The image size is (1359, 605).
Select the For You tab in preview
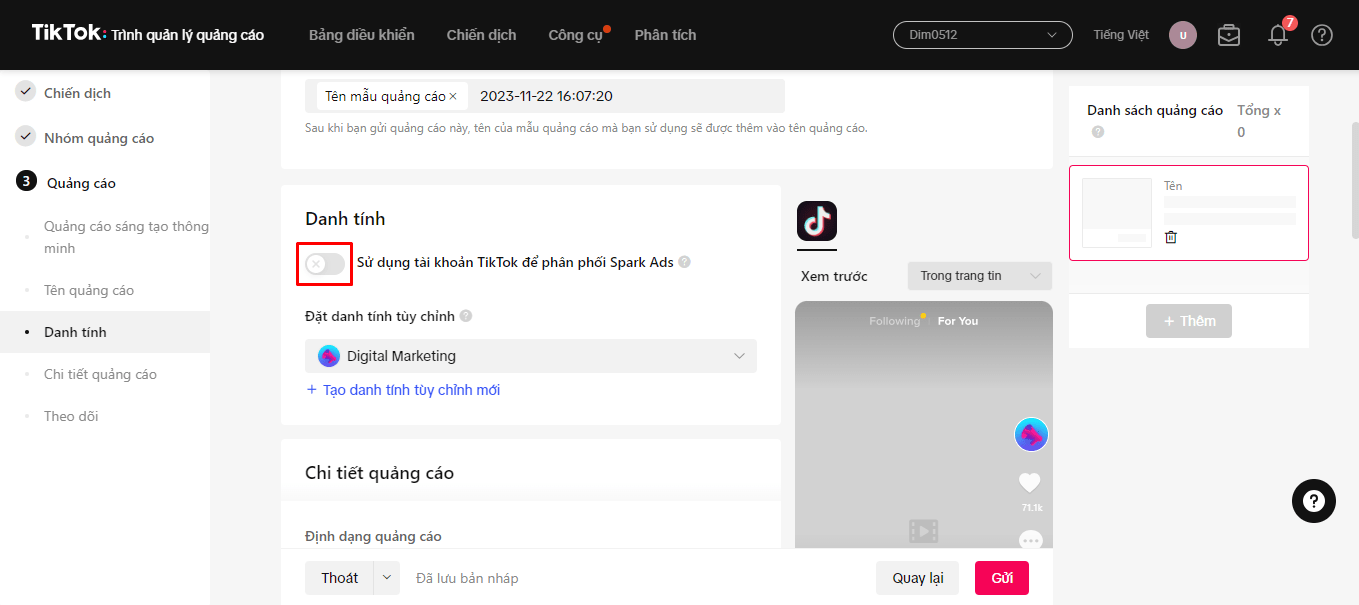click(x=958, y=321)
